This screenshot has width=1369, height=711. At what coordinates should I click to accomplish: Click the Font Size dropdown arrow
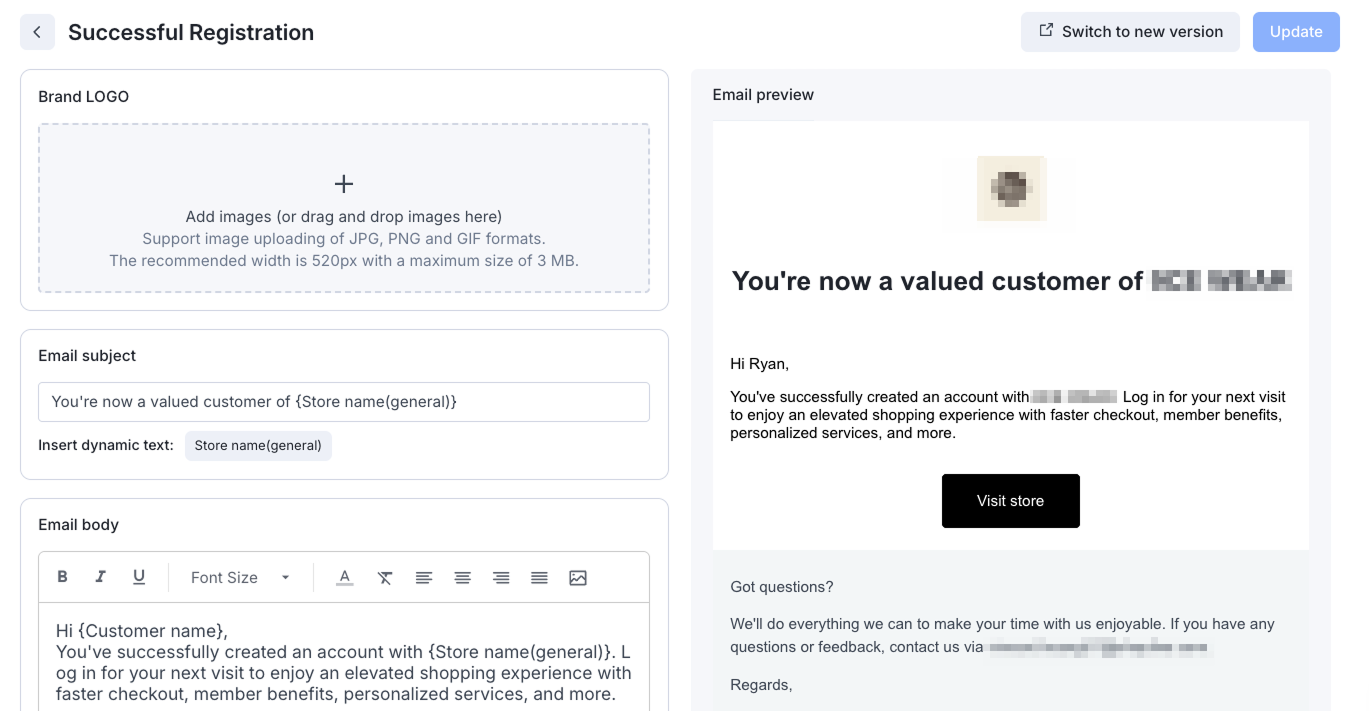click(x=285, y=577)
